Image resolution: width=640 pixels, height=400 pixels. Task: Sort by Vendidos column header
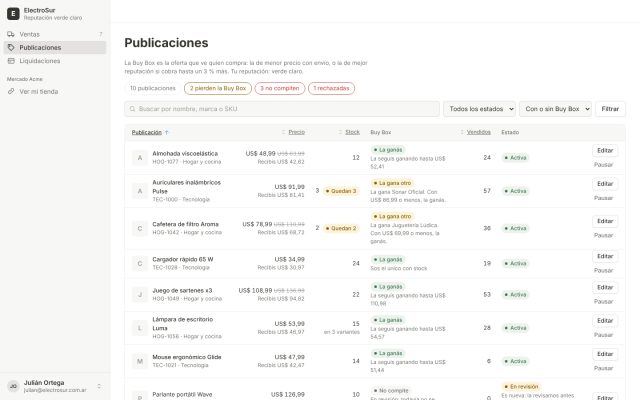[476, 132]
